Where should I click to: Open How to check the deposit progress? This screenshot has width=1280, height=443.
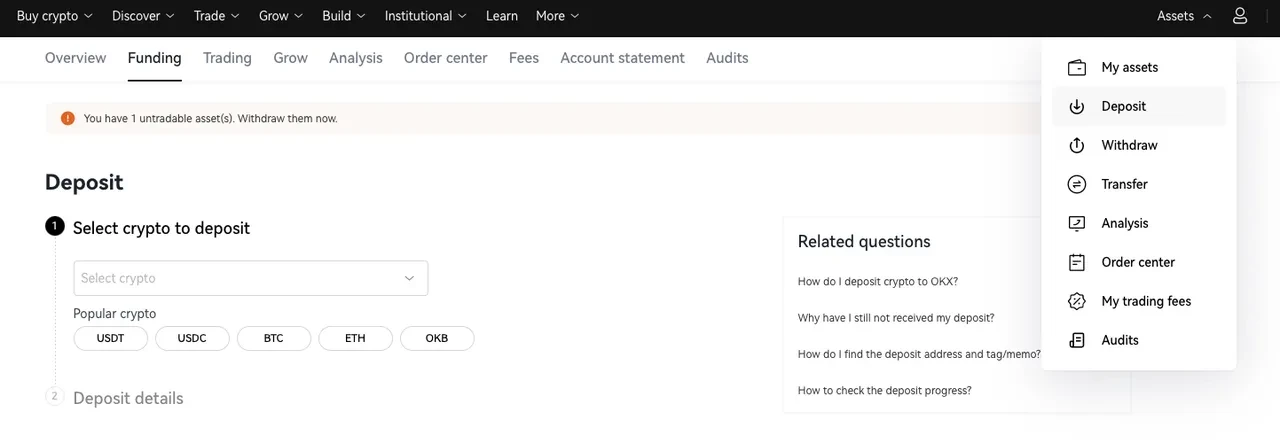[x=885, y=390]
